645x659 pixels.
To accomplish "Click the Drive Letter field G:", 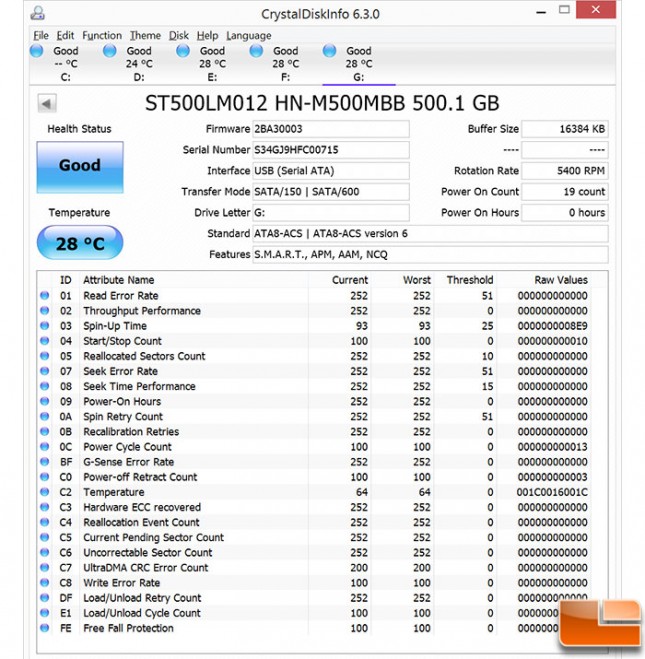I will [x=331, y=213].
